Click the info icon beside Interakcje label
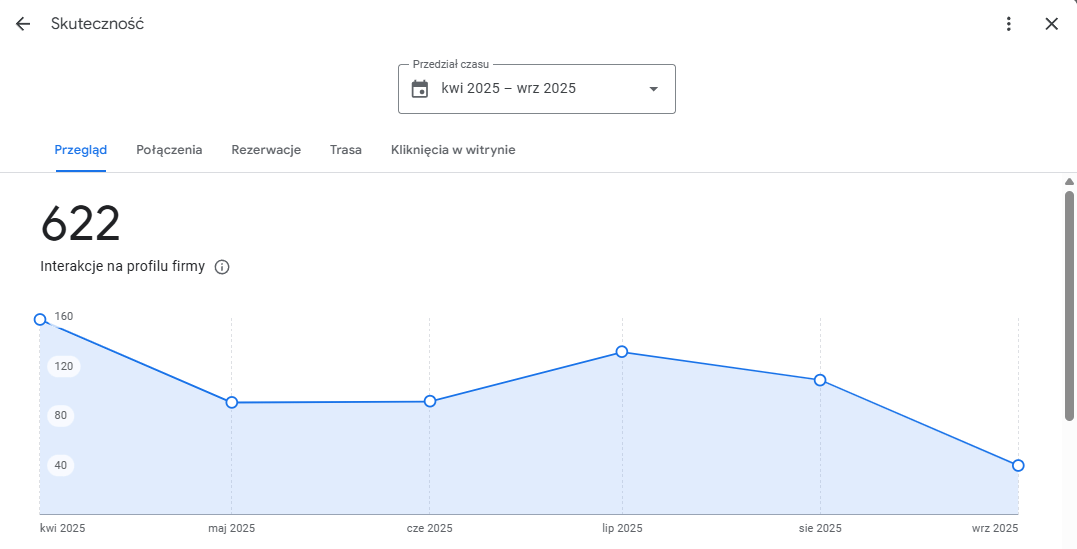The height and width of the screenshot is (549, 1077). click(222, 267)
